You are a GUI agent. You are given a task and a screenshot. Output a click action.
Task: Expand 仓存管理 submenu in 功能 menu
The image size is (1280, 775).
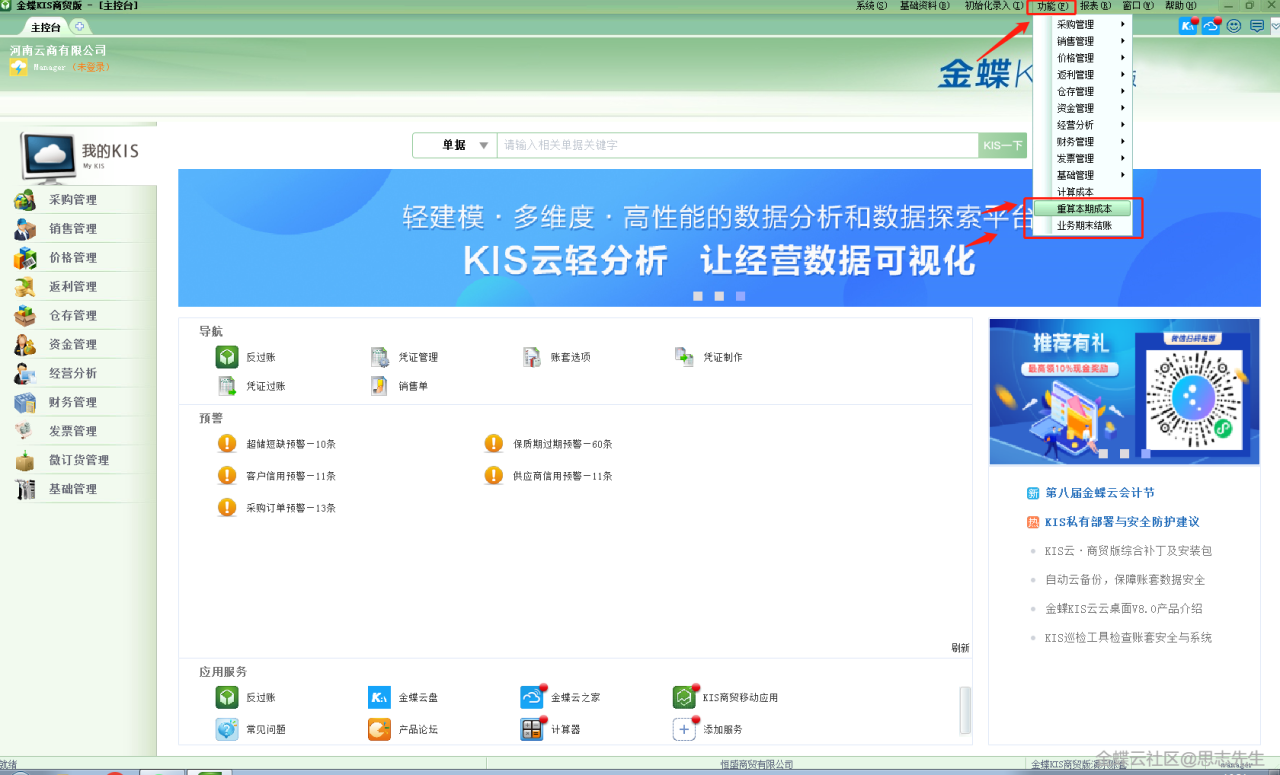coord(1082,91)
